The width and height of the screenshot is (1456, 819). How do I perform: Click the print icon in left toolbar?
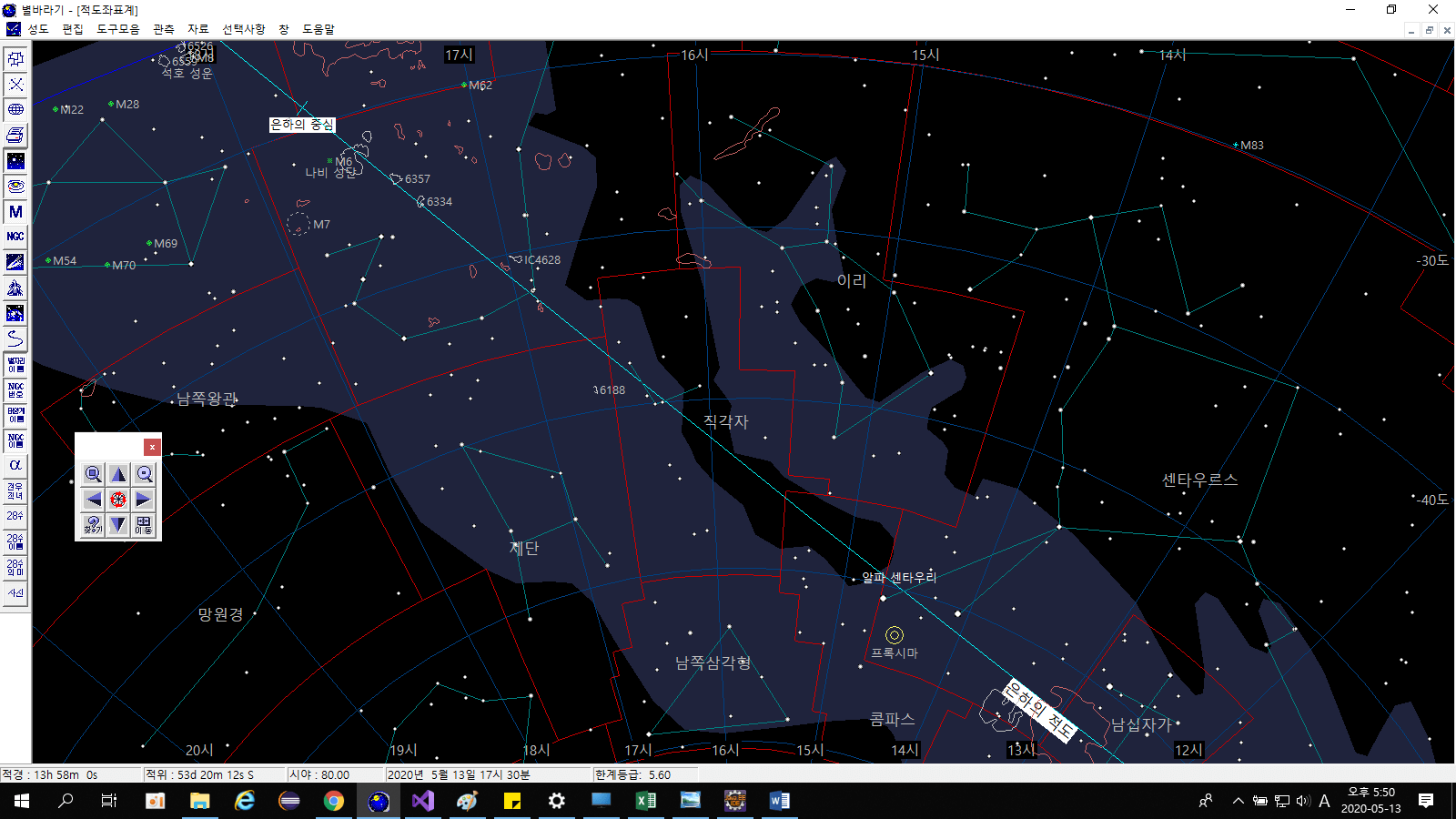click(x=15, y=135)
